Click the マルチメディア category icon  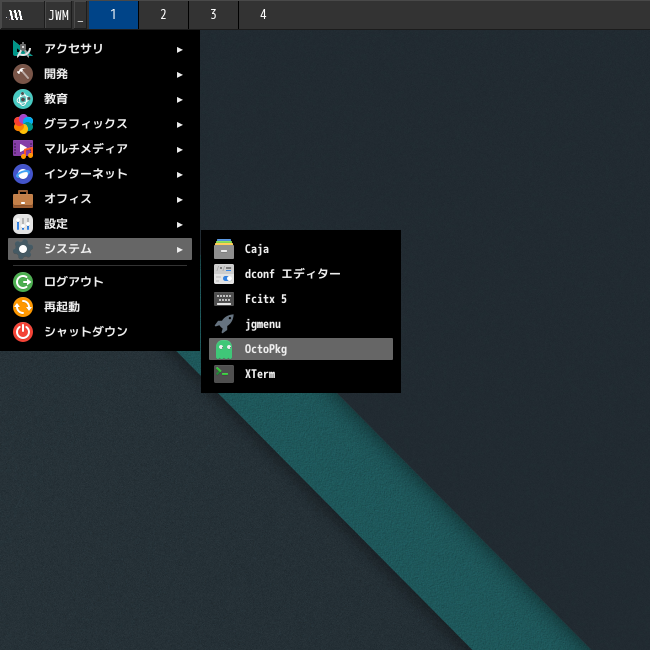[23, 149]
